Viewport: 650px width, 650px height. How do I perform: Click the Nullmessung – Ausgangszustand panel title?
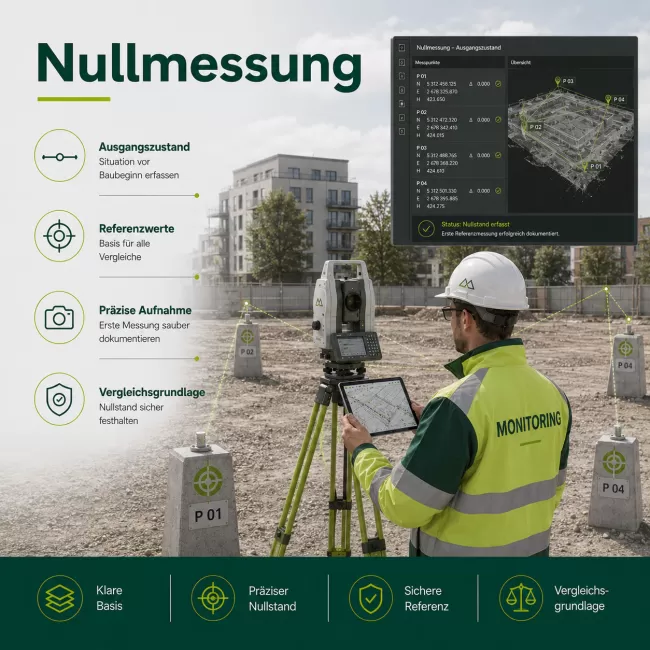458,48
